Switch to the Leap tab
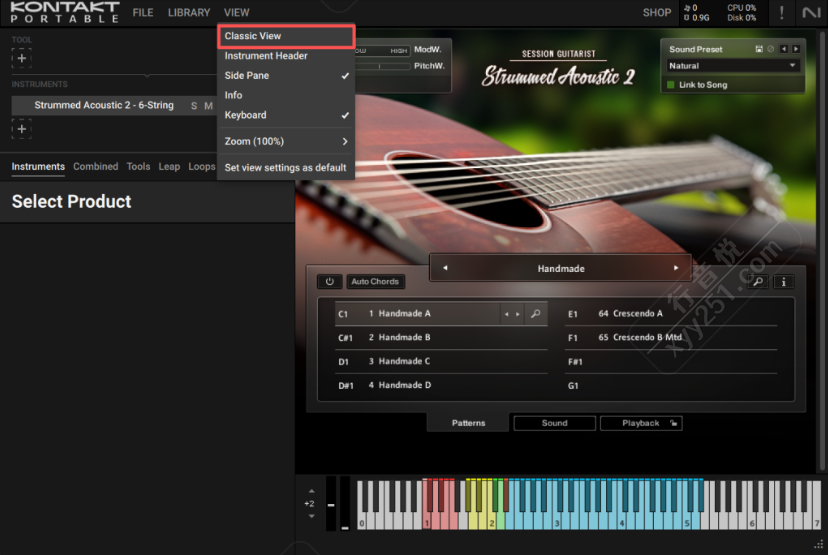This screenshot has height=555, width=828. tap(169, 166)
